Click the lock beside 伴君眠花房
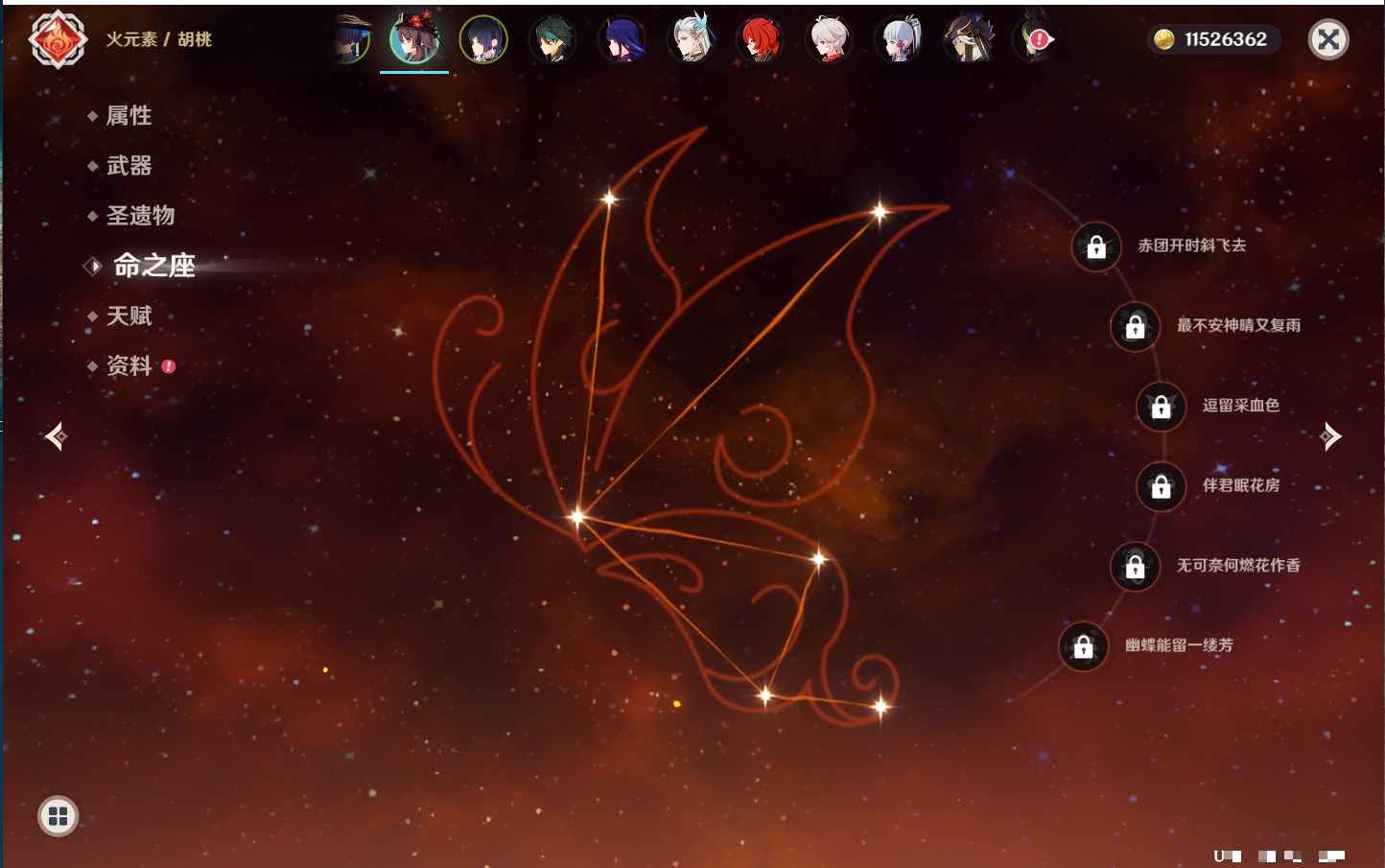1385x868 pixels. click(1161, 487)
